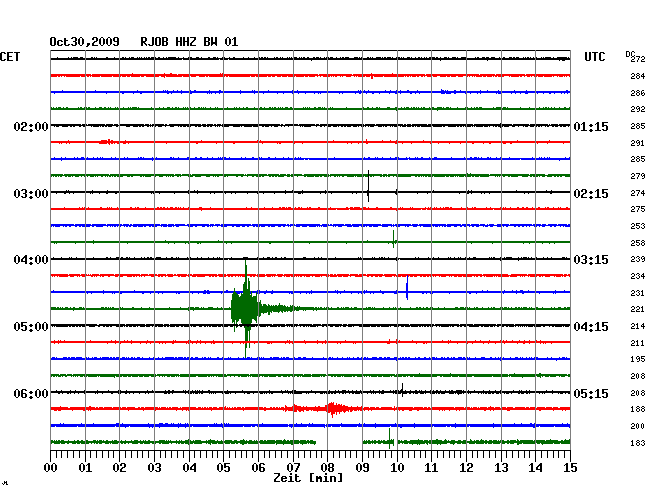
Task: Click the 10 minute axis tick label
Action: tap(397, 468)
